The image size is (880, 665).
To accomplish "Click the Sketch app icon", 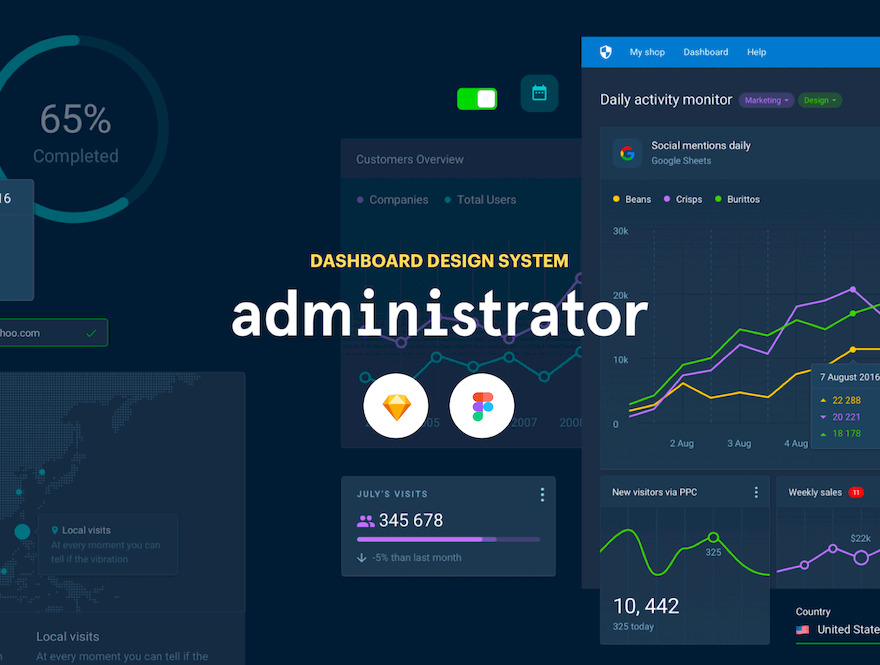I will (396, 406).
